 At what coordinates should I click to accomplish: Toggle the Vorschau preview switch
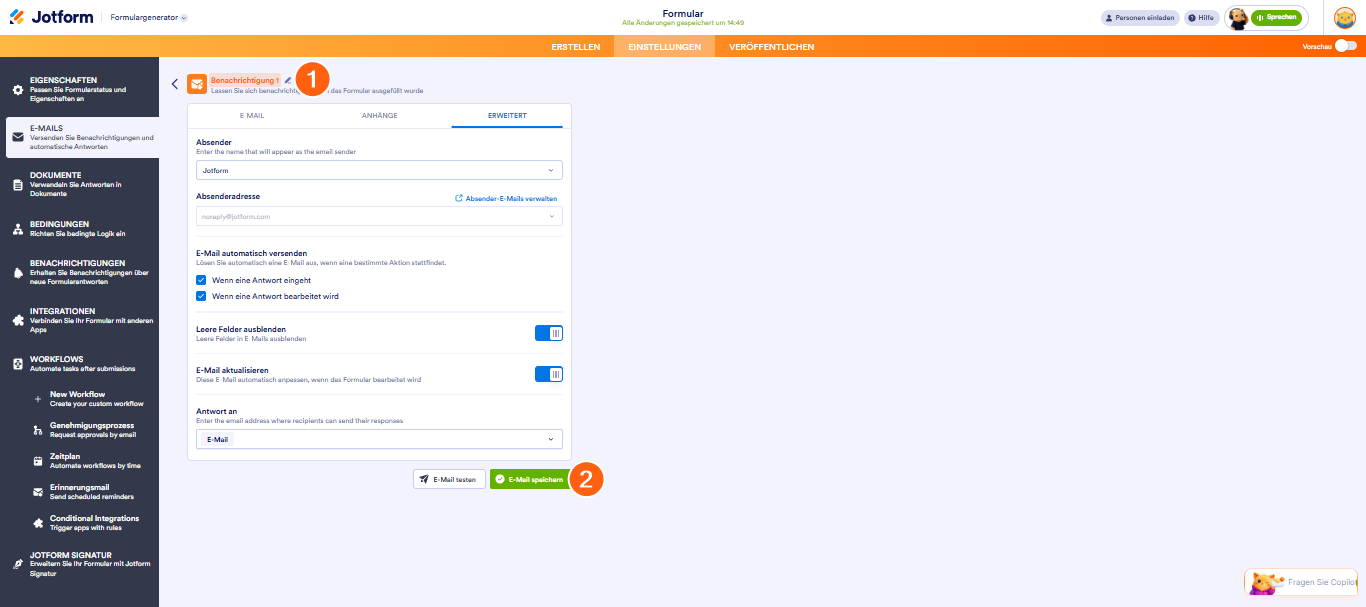click(1346, 46)
